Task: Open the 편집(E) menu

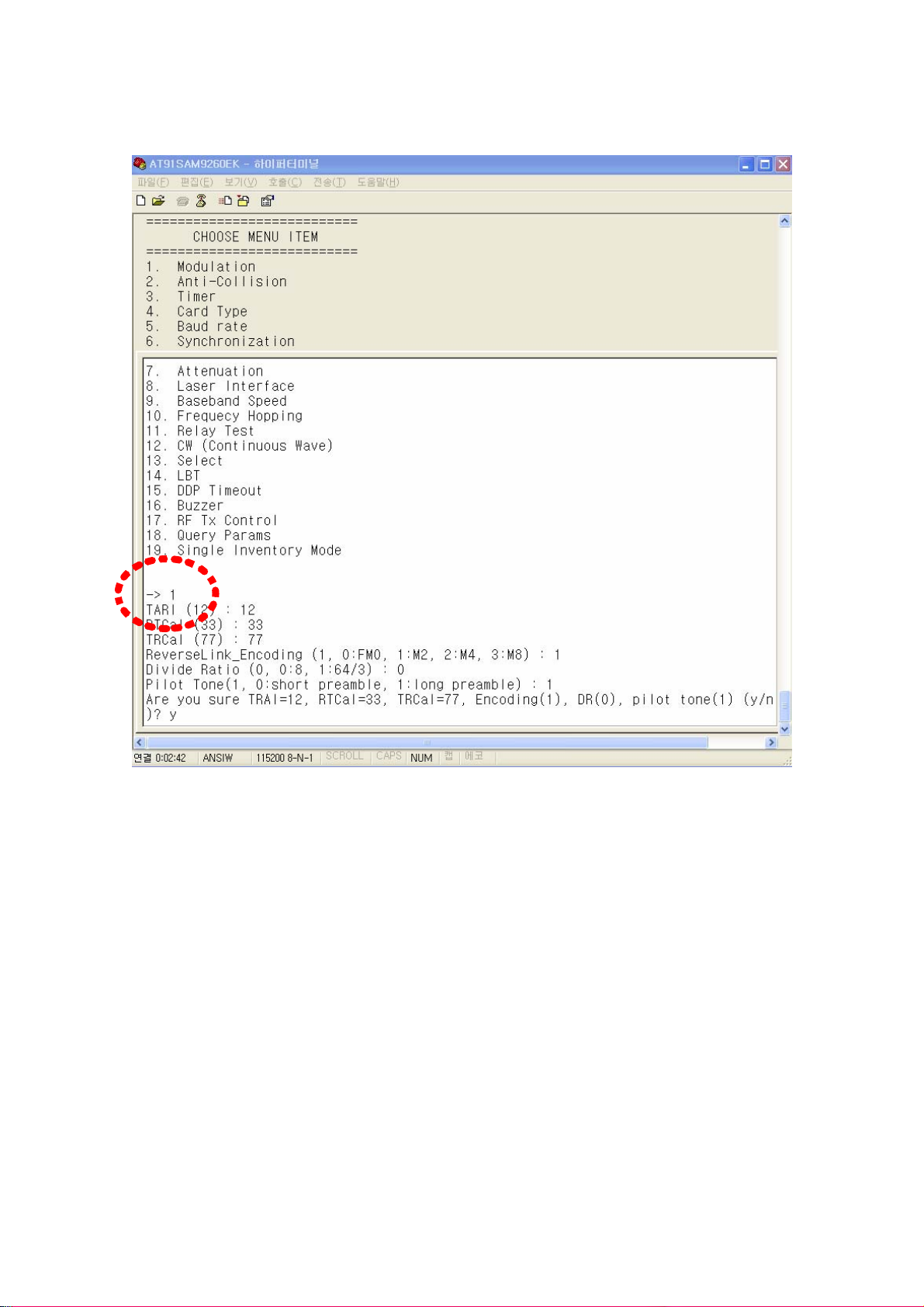Action: (196, 182)
